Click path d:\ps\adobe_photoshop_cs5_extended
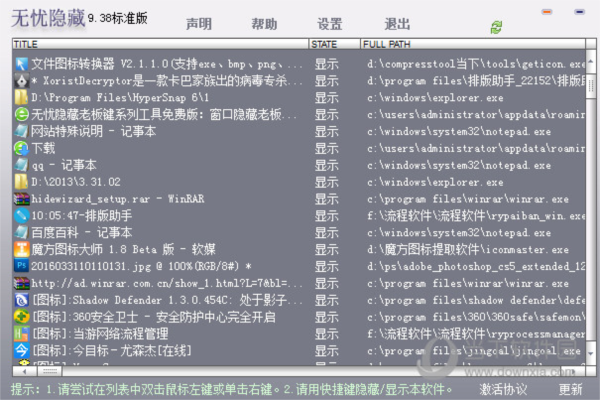 [x=476, y=266]
